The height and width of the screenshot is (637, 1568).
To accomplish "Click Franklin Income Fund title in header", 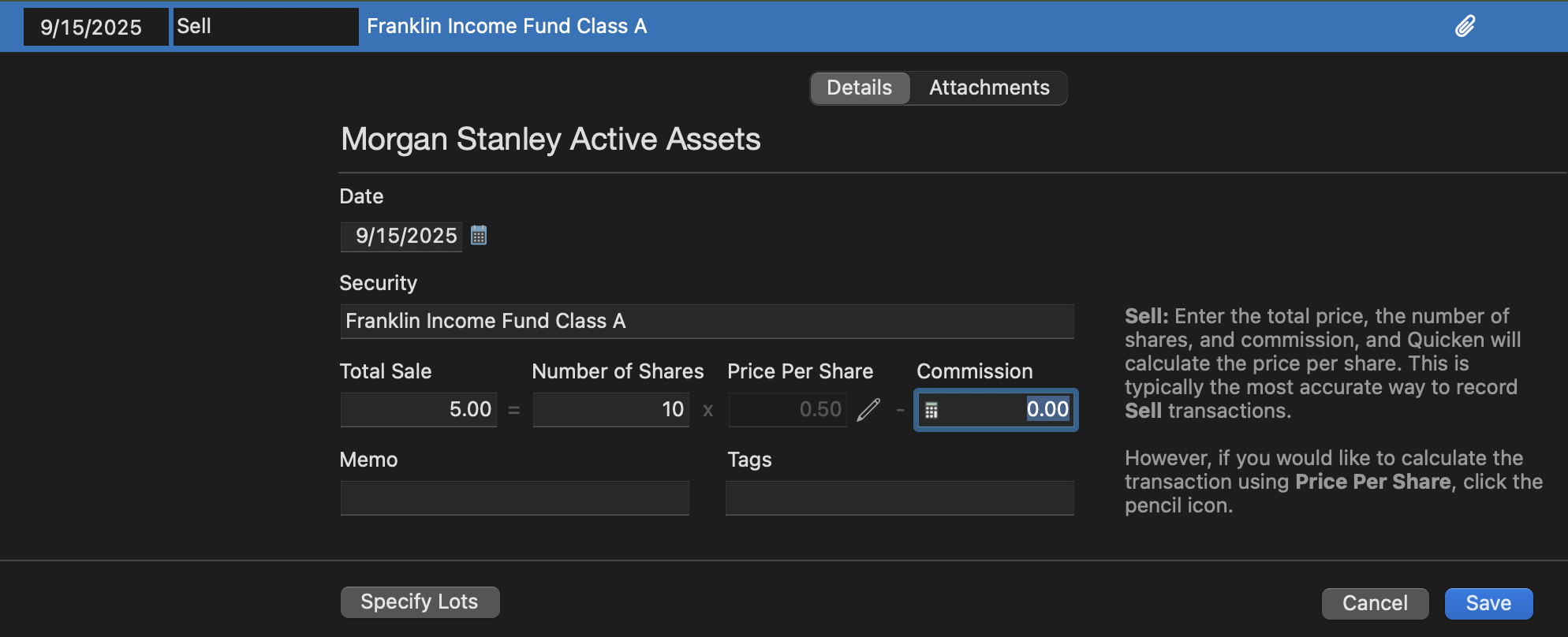I will click(506, 27).
